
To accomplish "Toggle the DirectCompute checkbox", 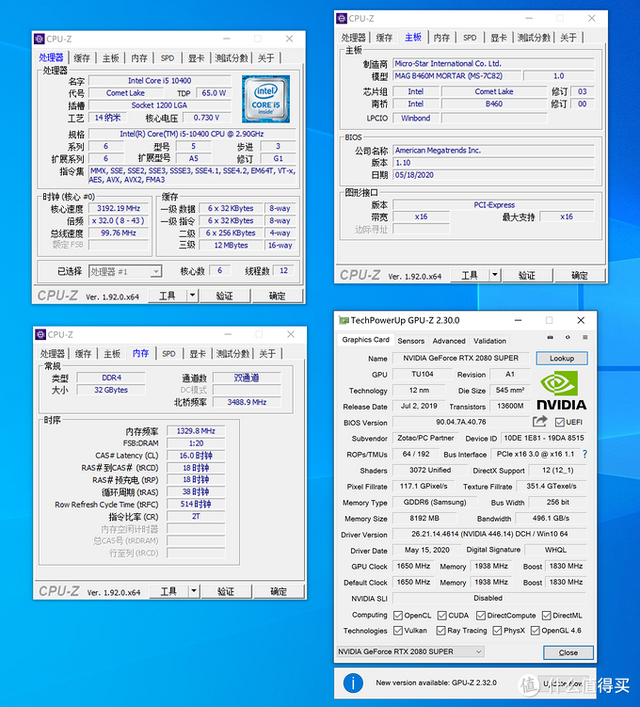I will [x=481, y=615].
